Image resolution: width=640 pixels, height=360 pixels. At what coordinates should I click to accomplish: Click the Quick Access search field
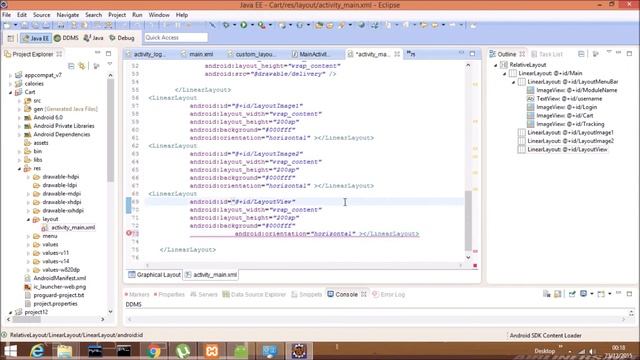pyautogui.click(x=176, y=38)
